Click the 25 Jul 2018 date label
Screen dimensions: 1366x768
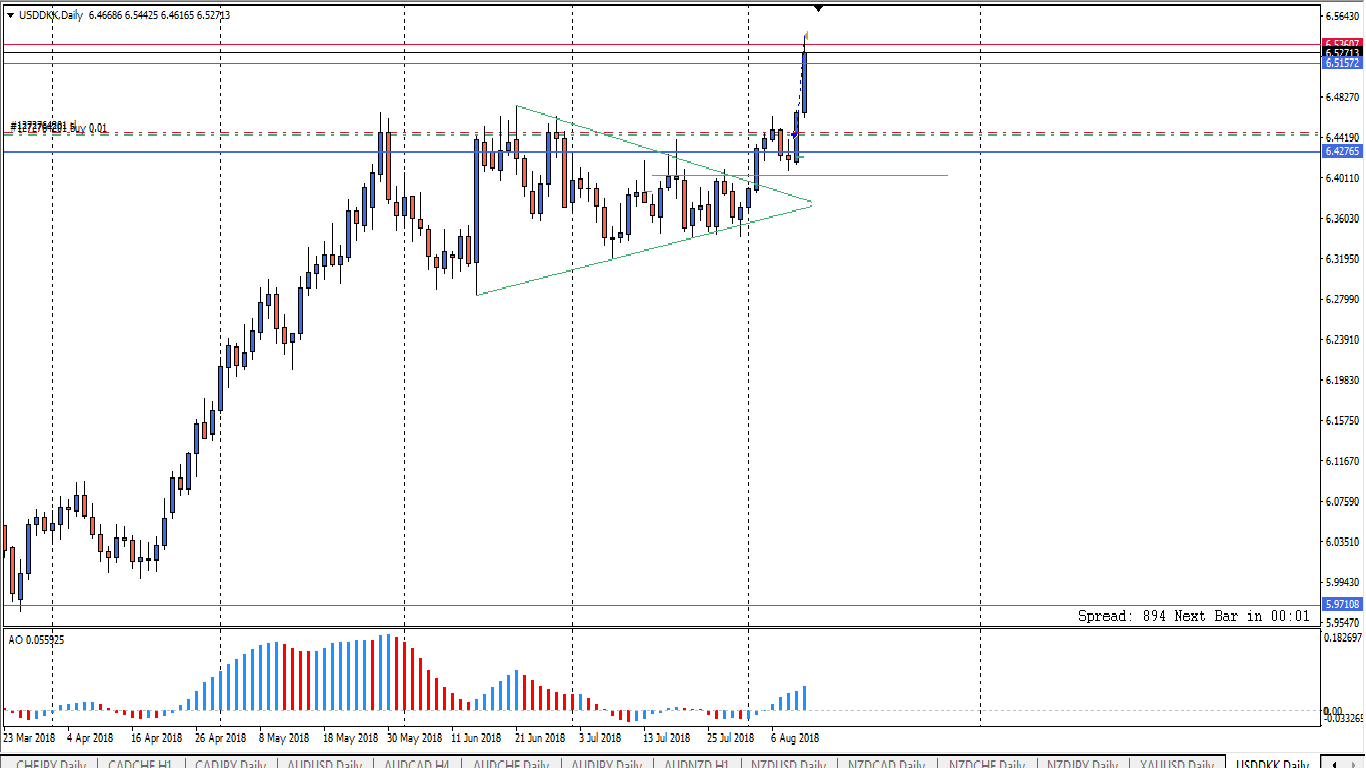click(731, 738)
